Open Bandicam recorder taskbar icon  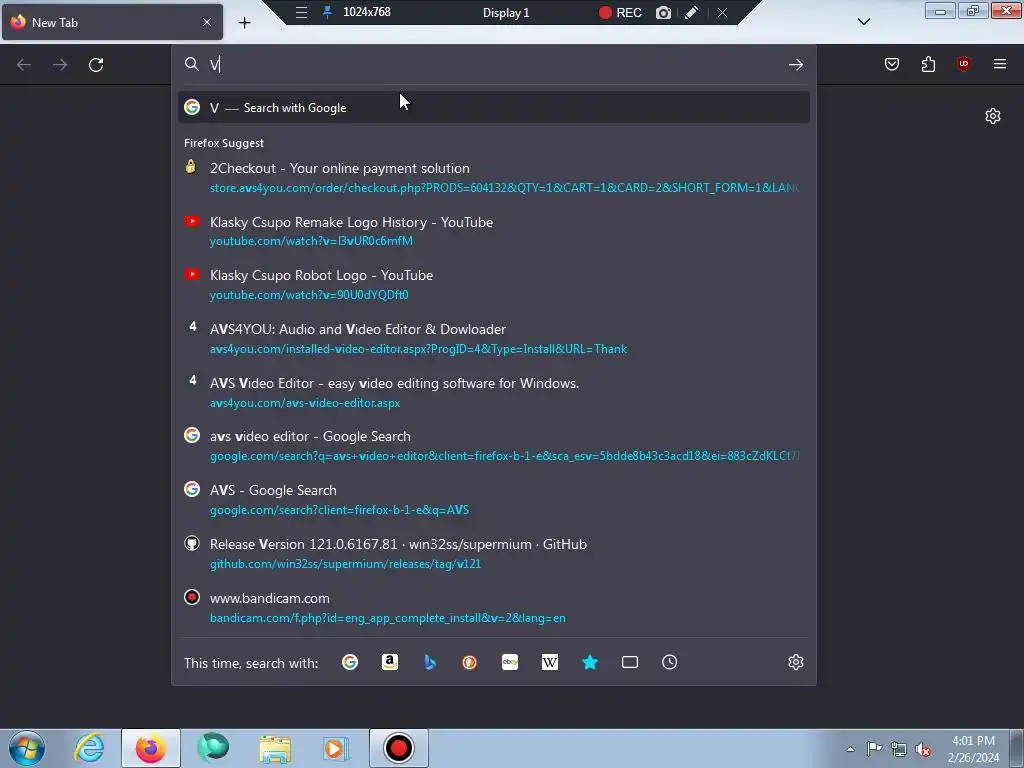(x=399, y=748)
